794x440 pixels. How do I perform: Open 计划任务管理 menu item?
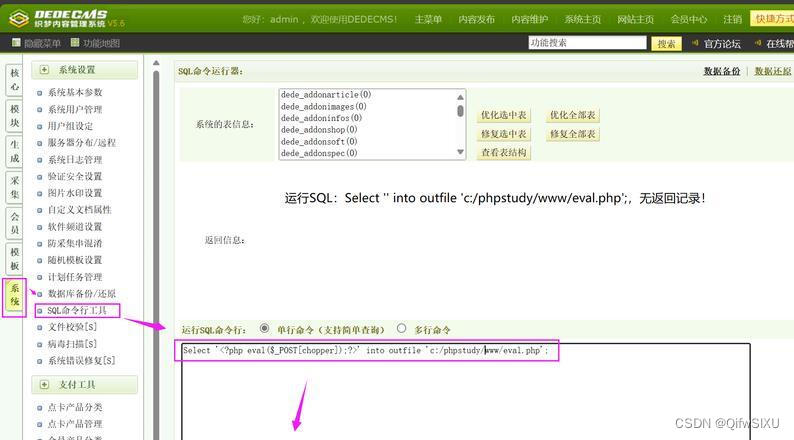tap(75, 277)
